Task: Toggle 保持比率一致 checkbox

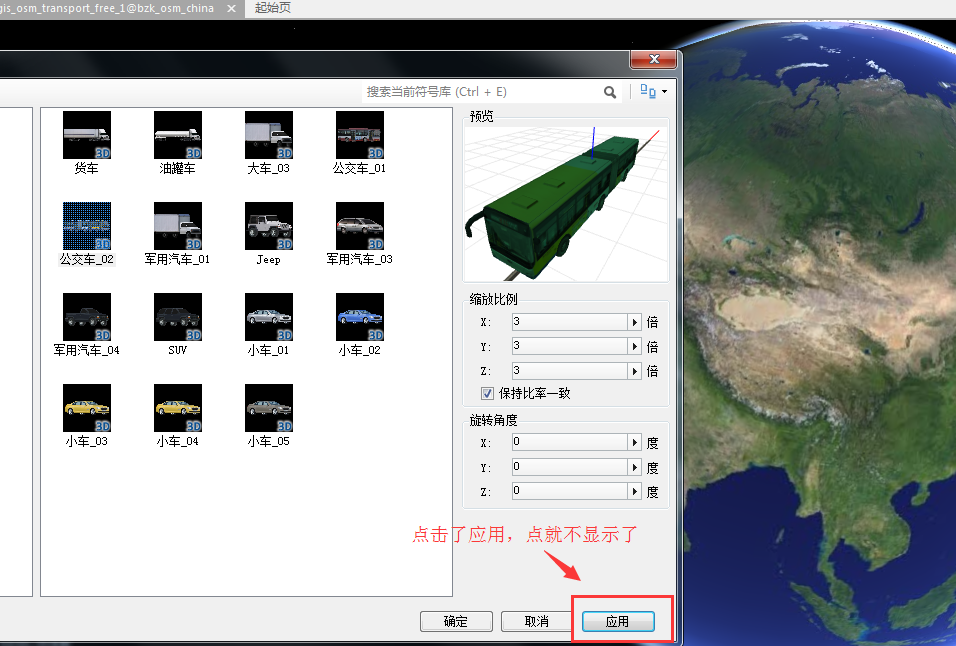Action: pos(487,394)
